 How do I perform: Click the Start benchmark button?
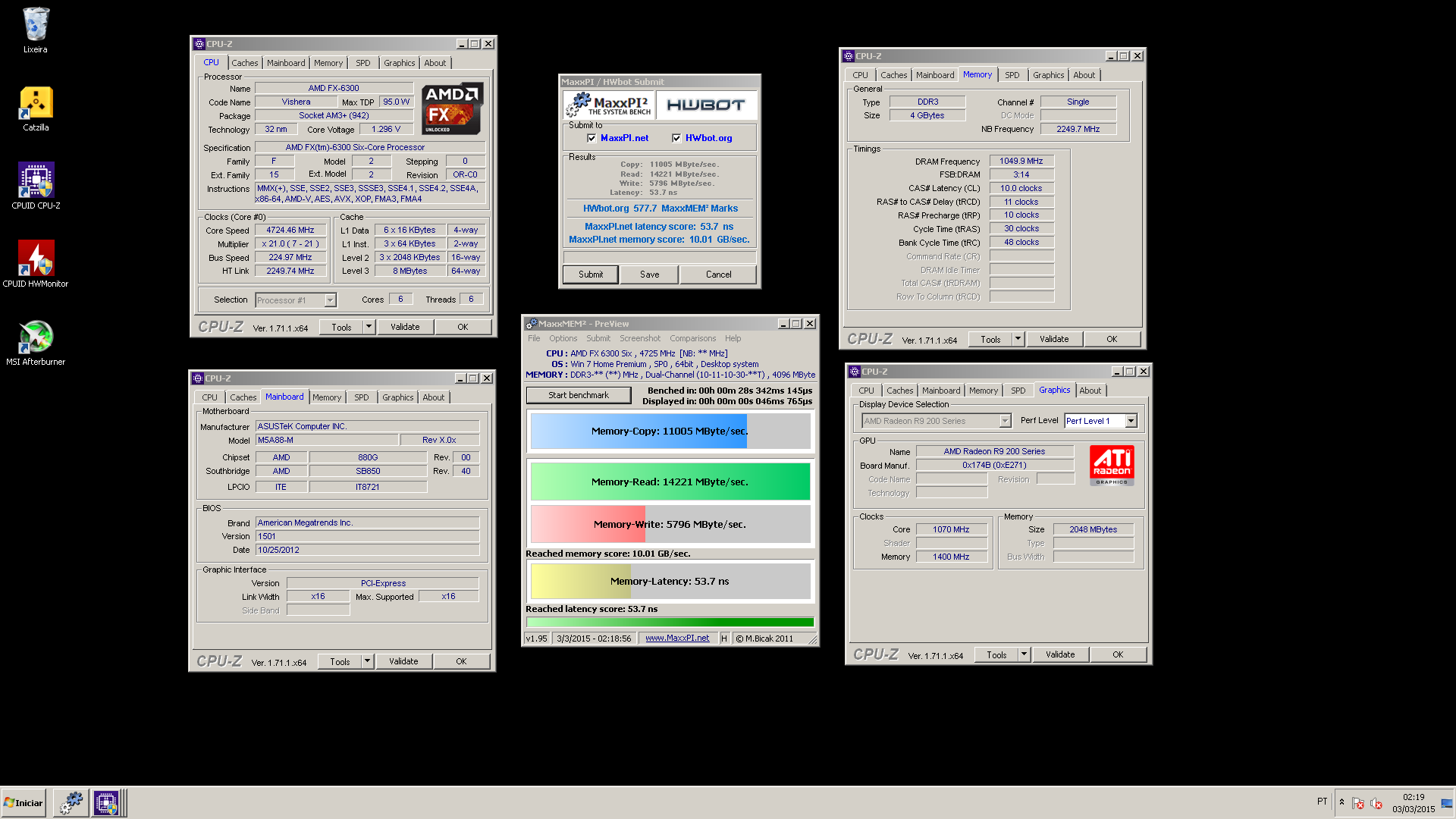579,395
